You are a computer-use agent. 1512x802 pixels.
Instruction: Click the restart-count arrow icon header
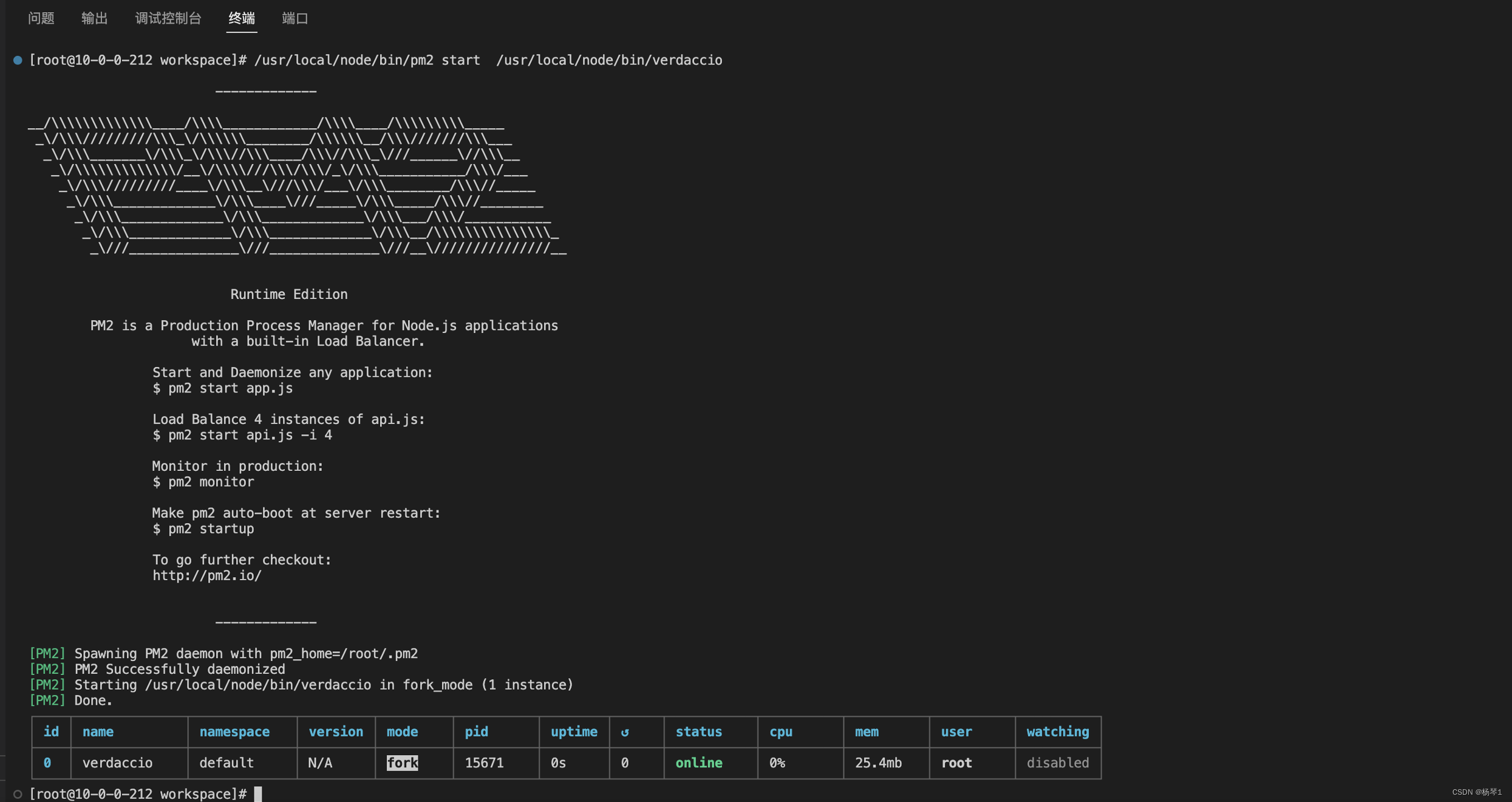click(625, 732)
